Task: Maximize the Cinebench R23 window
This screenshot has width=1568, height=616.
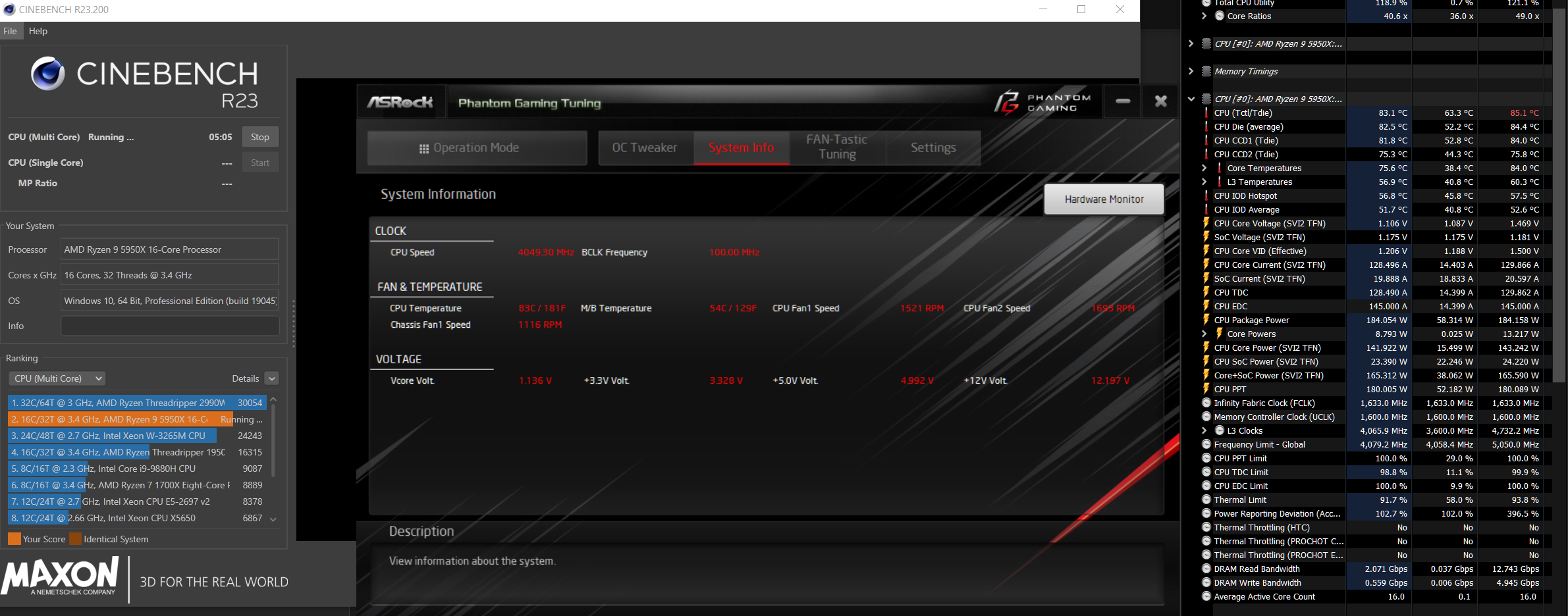Action: 1081,9
